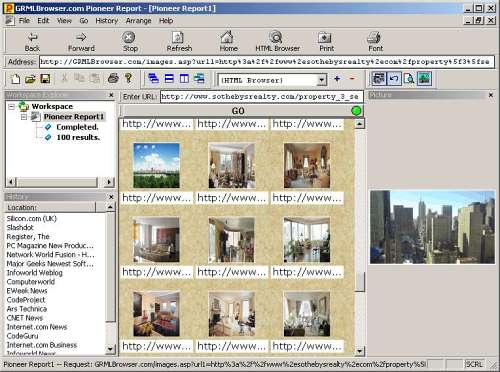Select 'Ars Technica' in history list
The height and width of the screenshot is (372, 500).
27,309
